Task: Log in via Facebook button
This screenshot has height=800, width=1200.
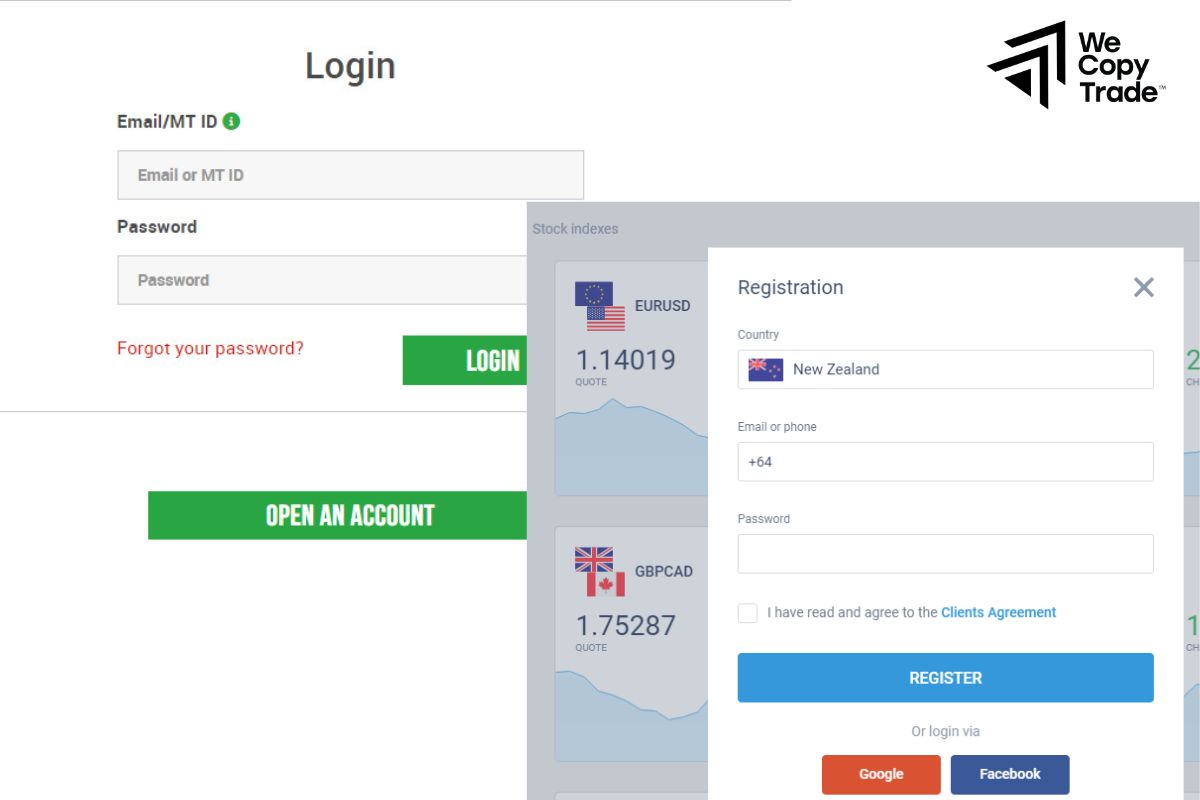Action: point(1010,774)
